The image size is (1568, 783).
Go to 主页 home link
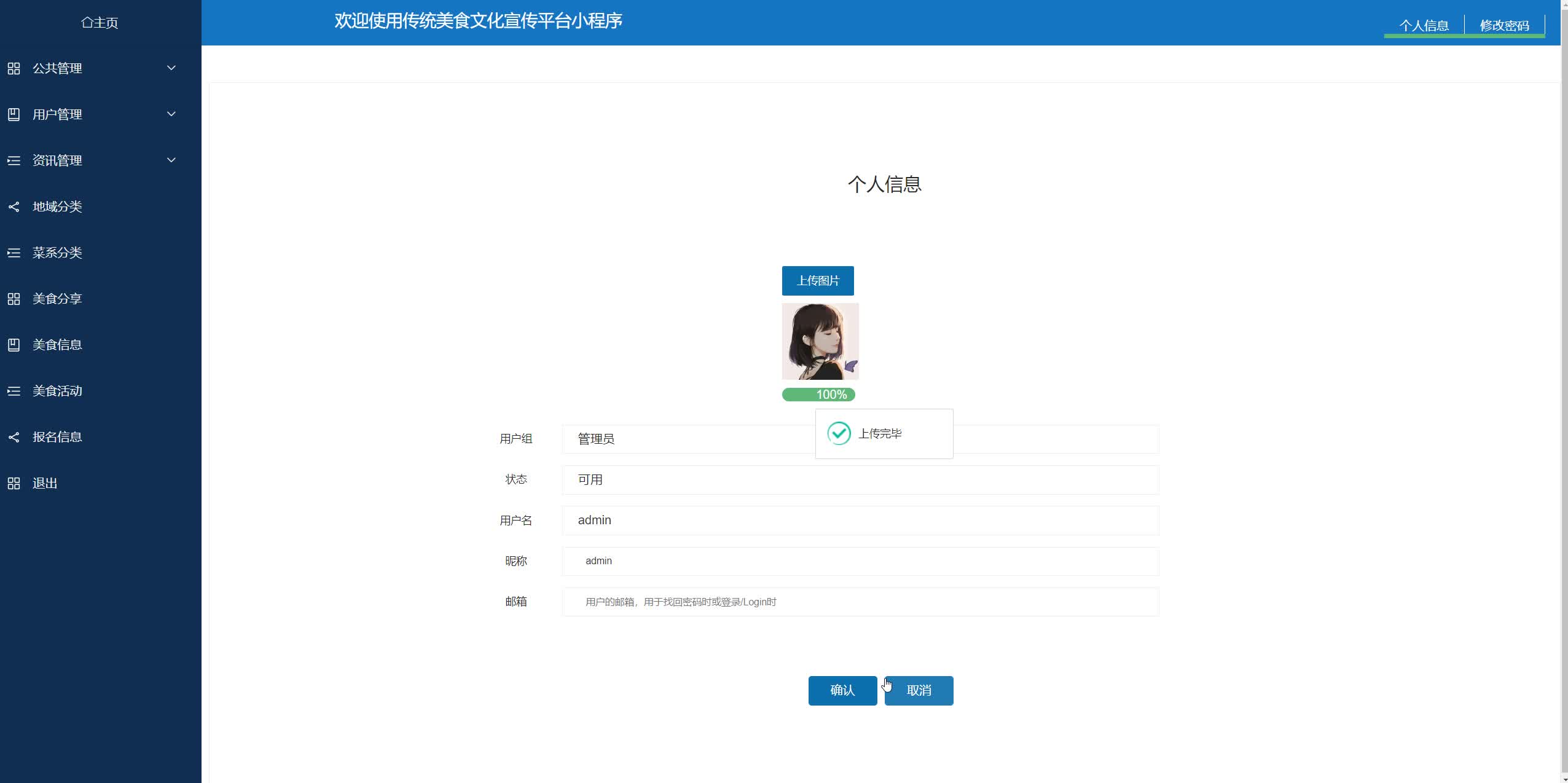pos(100,23)
